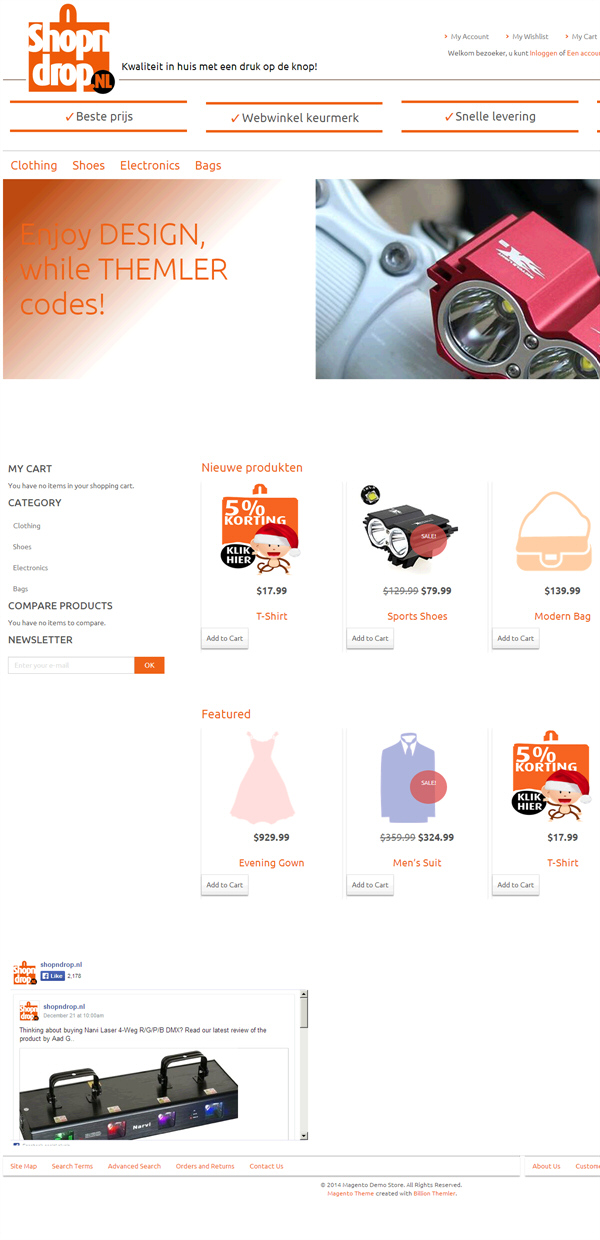The height and width of the screenshot is (1240, 600).
Task: Open the Bags menu item
Action: pos(208,165)
